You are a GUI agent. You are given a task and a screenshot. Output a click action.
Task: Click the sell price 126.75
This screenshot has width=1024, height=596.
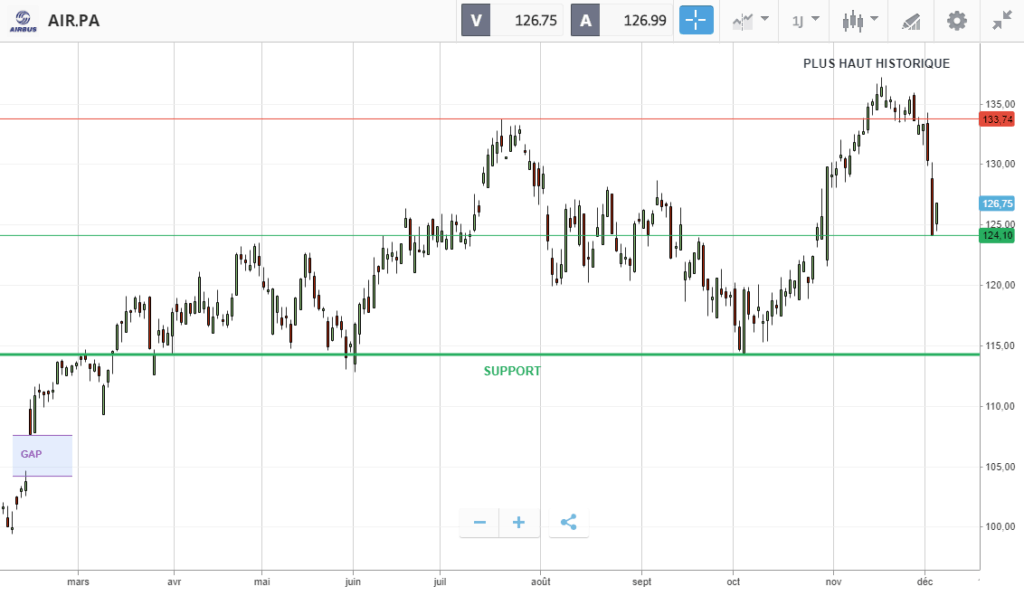pos(536,21)
